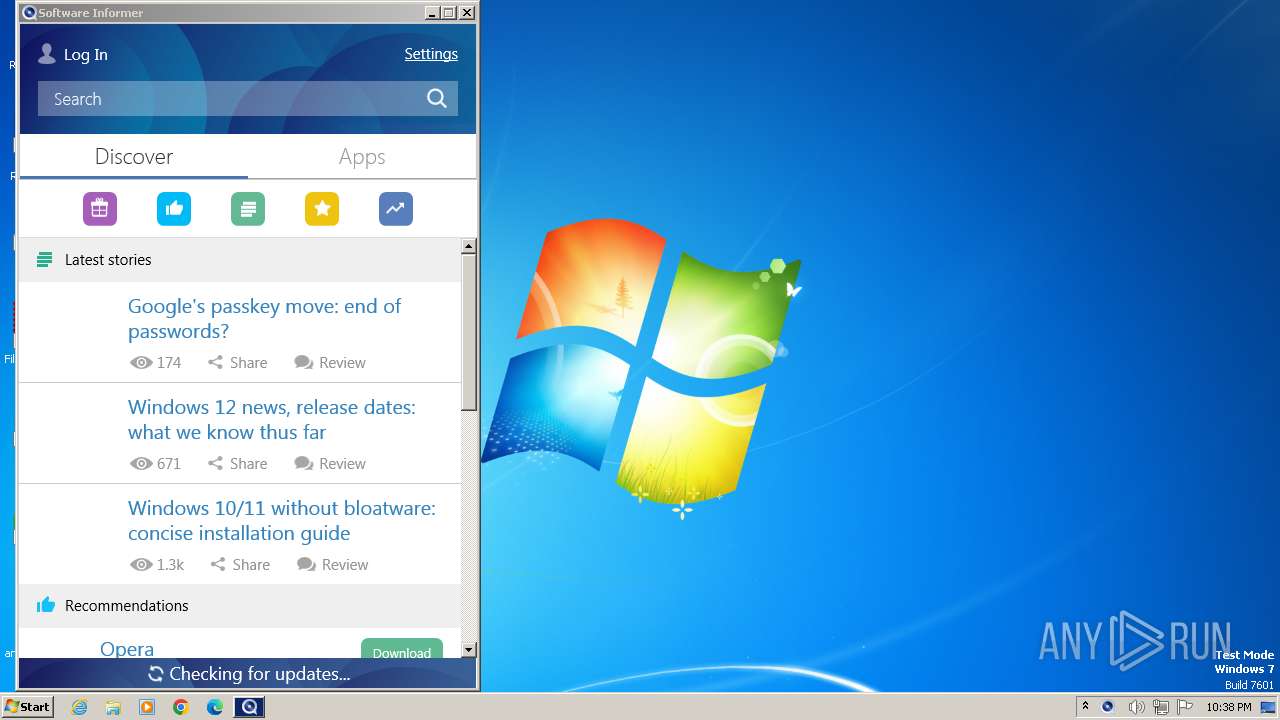1280x720 pixels.
Task: Click the Checking for updates status text
Action: (260, 674)
